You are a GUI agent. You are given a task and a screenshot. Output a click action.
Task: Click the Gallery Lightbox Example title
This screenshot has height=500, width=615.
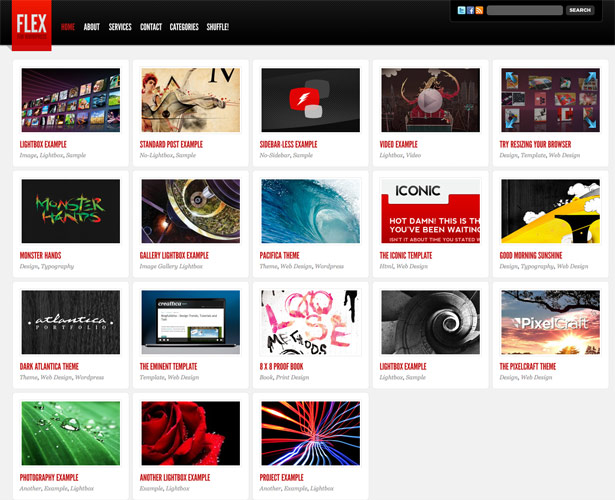click(x=174, y=255)
